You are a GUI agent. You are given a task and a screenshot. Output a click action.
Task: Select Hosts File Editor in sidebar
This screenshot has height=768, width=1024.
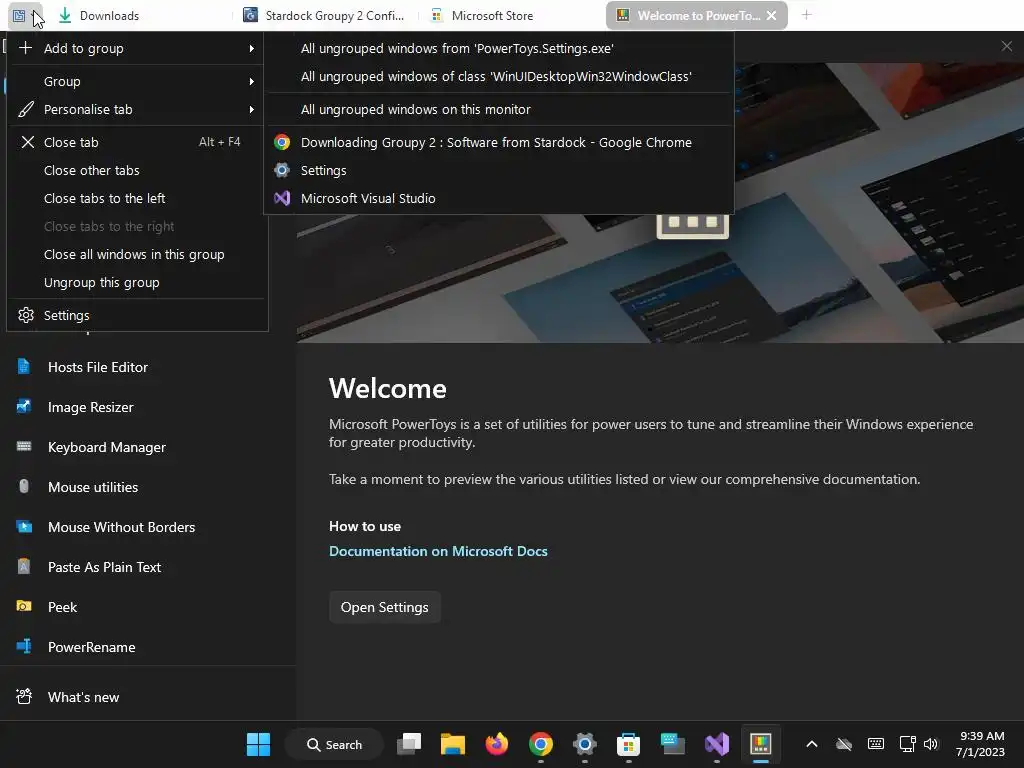pos(148,367)
